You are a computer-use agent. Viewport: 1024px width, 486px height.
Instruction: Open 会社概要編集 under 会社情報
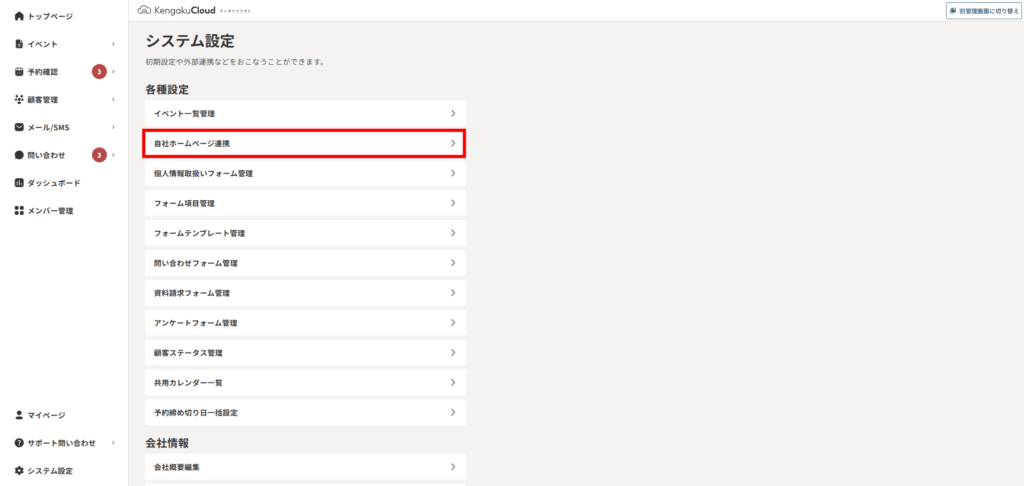pyautogui.click(x=306, y=467)
